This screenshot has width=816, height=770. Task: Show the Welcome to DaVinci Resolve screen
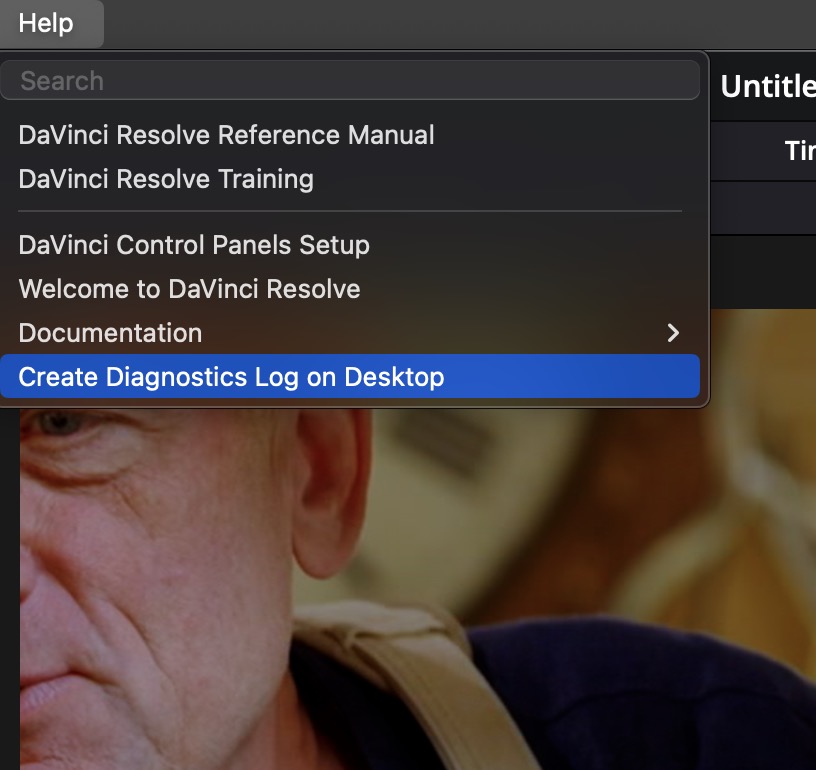(x=189, y=289)
